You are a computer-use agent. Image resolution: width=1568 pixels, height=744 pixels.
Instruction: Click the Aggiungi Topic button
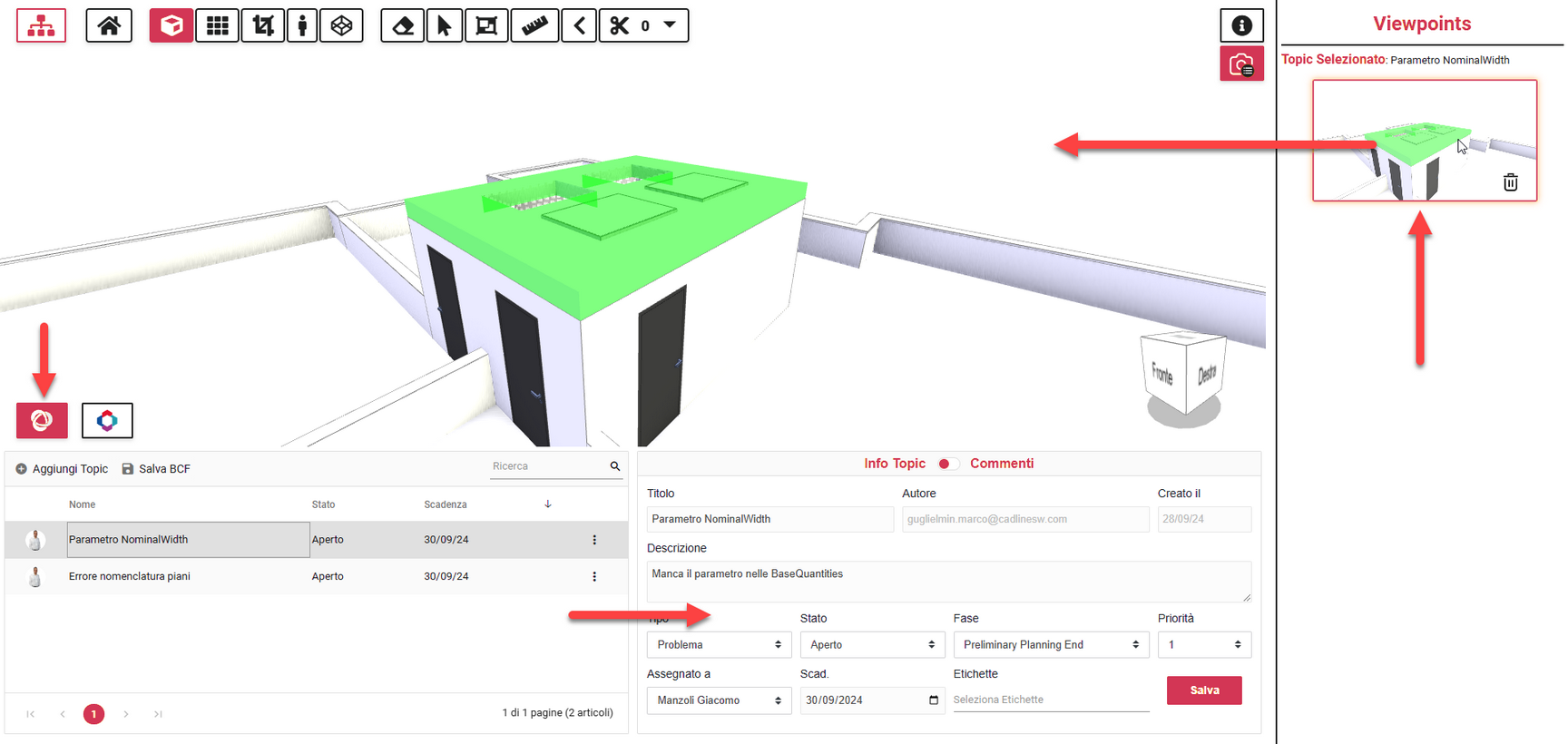point(62,469)
